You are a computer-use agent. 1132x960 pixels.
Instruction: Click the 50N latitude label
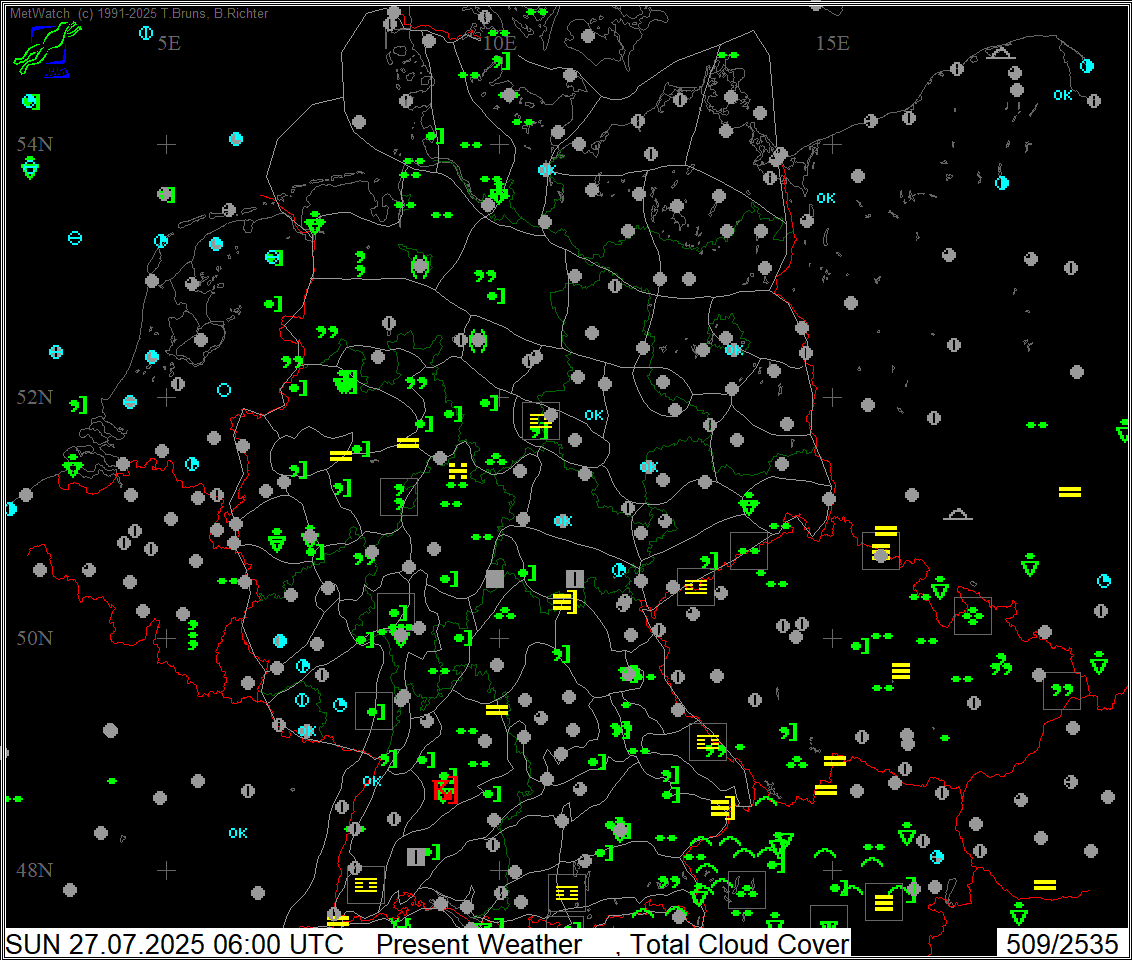point(34,638)
